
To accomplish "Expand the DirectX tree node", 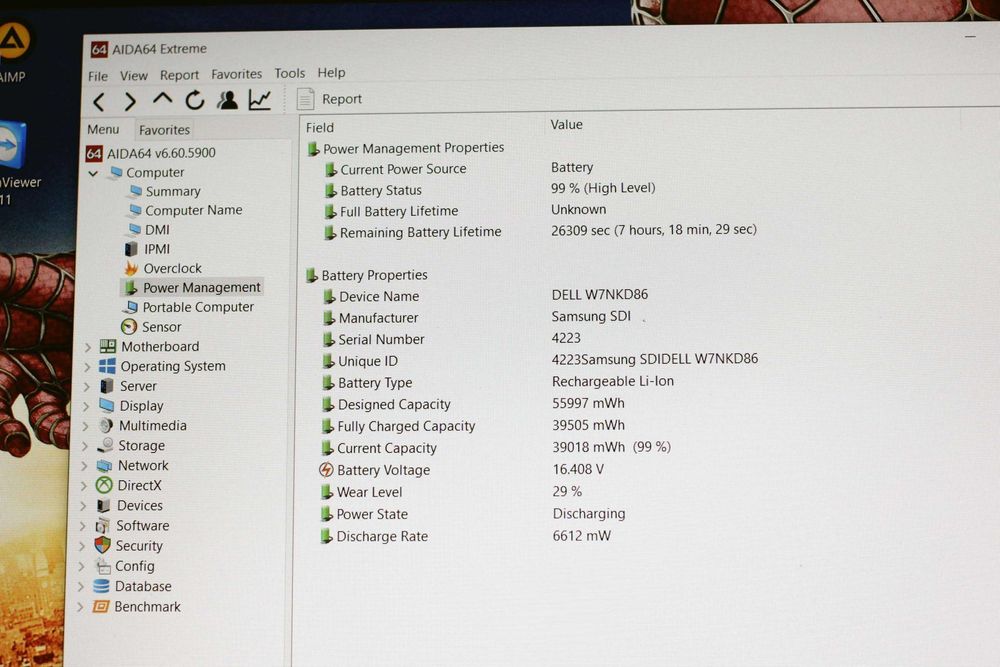I will coord(84,487).
